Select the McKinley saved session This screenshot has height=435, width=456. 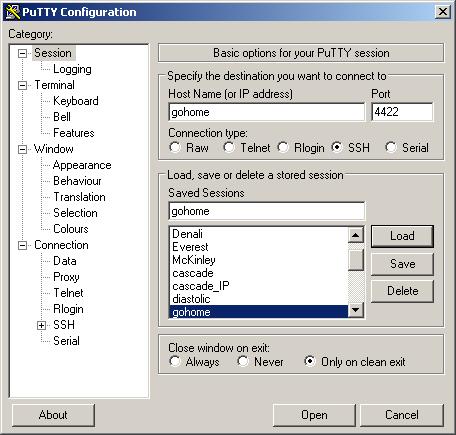pyautogui.click(x=194, y=260)
